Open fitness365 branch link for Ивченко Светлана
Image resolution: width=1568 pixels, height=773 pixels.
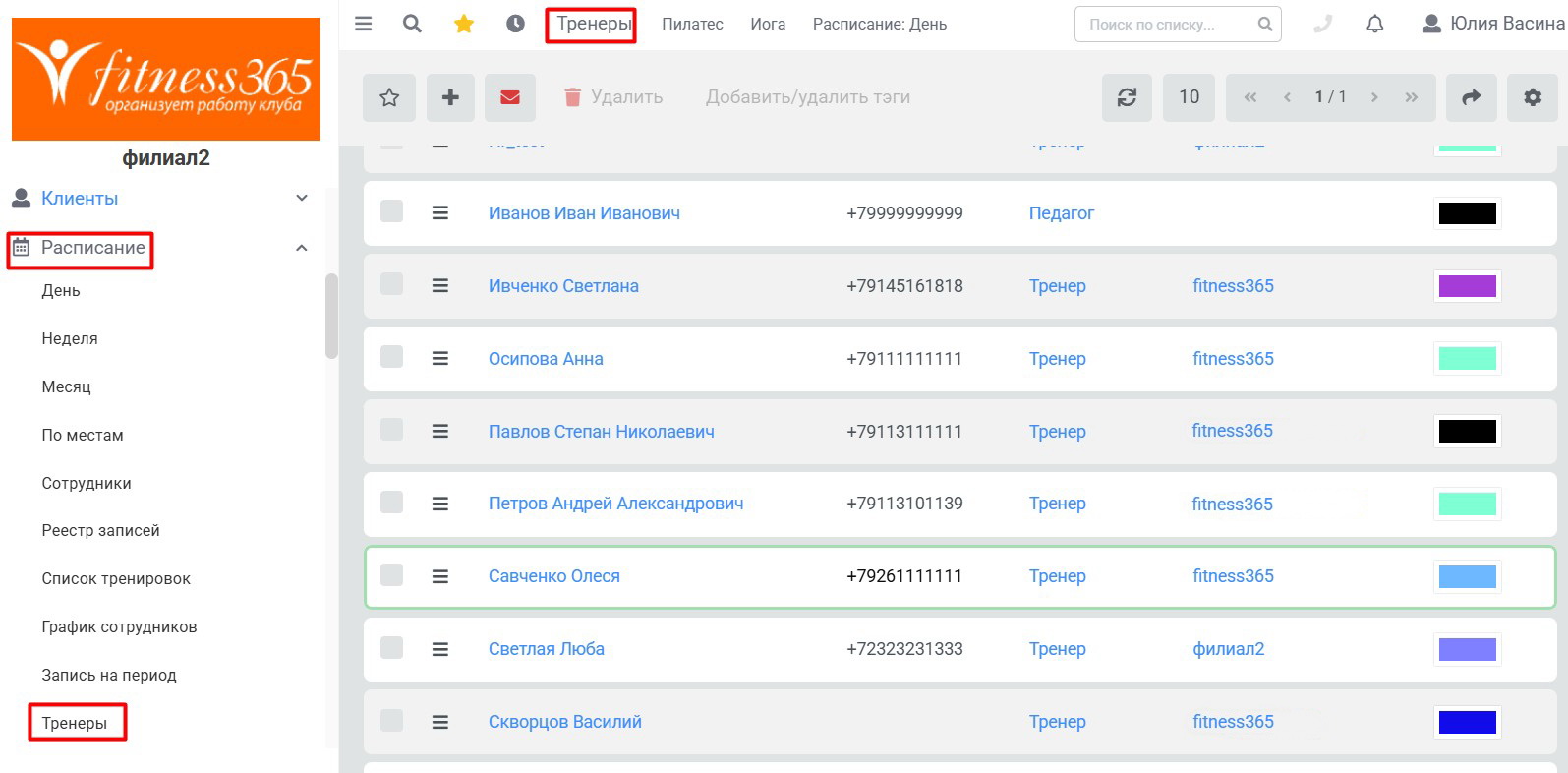(x=1233, y=286)
